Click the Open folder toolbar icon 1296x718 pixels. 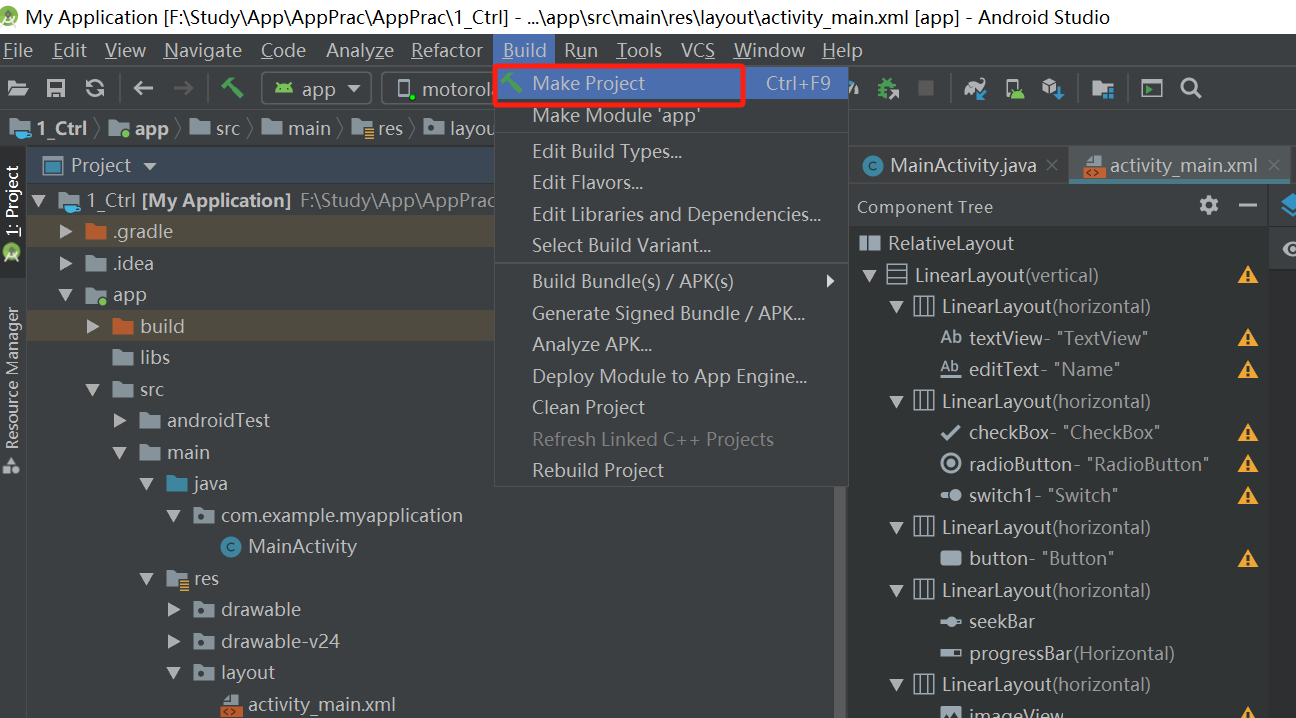[18, 88]
